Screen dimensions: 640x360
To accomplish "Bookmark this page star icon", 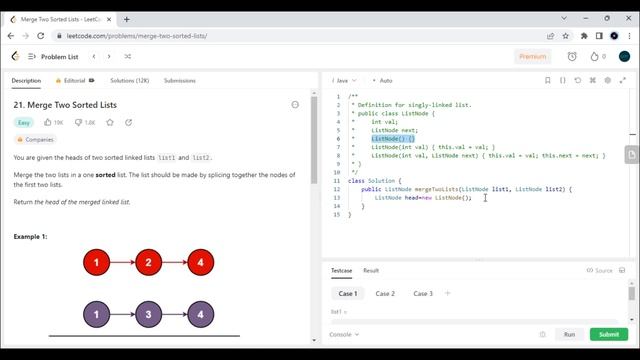I will [565, 36].
